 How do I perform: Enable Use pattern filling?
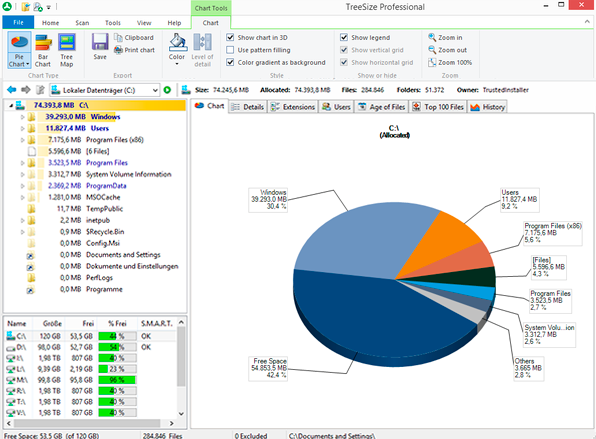230,50
